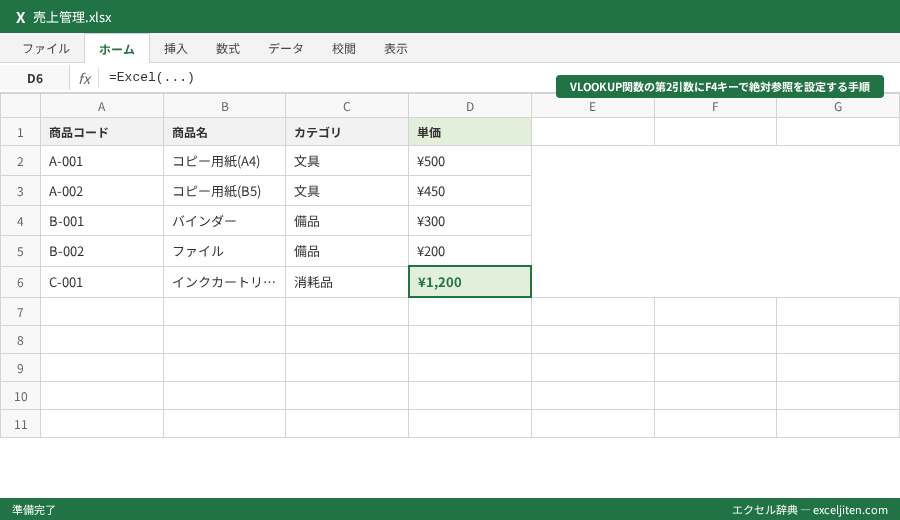This screenshot has height=520, width=900.
Task: Select row 4 header
Action: point(20,221)
